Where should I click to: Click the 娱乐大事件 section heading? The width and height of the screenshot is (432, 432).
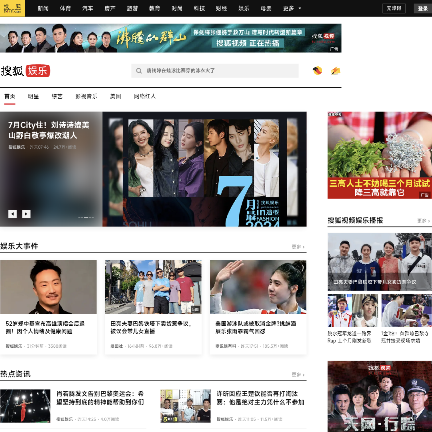pos(19,246)
